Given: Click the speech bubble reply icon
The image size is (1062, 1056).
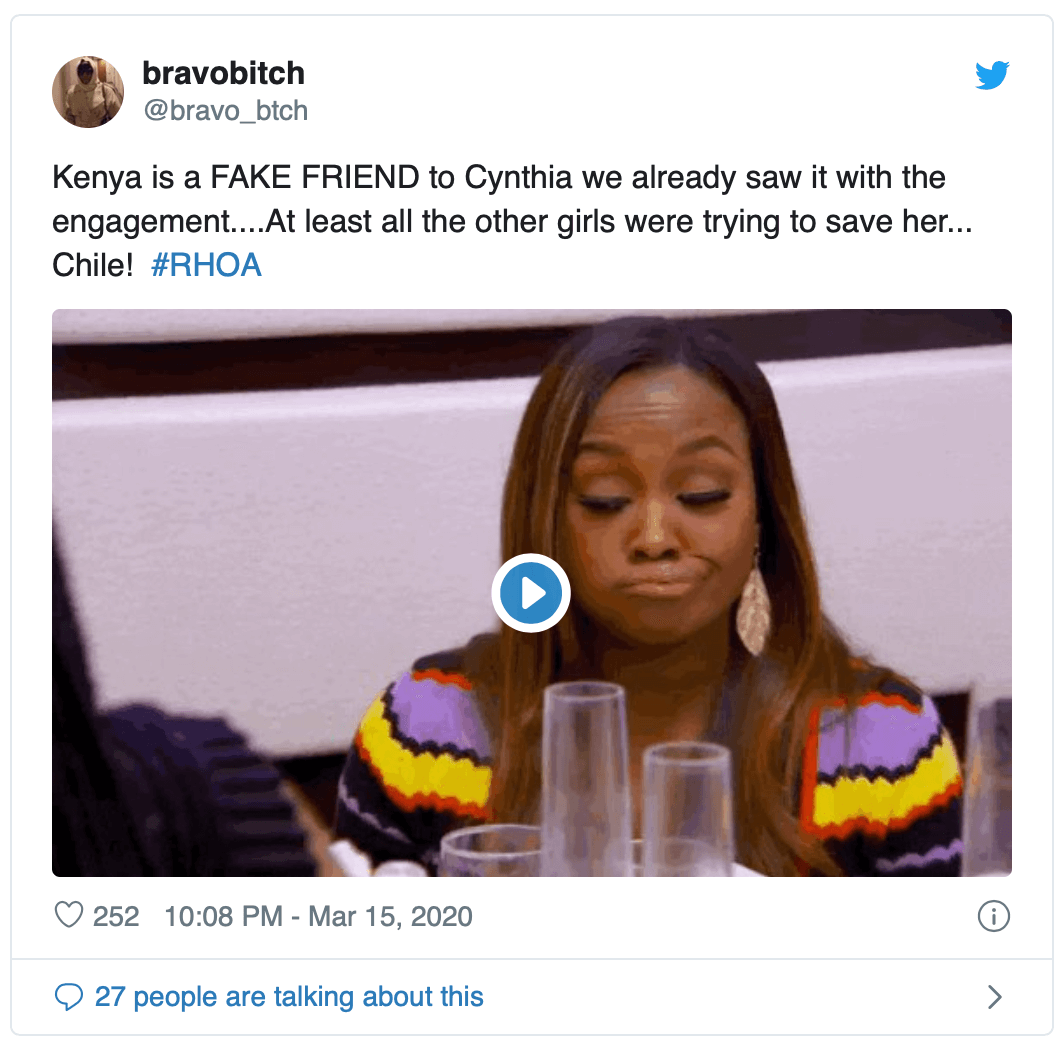Looking at the screenshot, I should tap(68, 997).
